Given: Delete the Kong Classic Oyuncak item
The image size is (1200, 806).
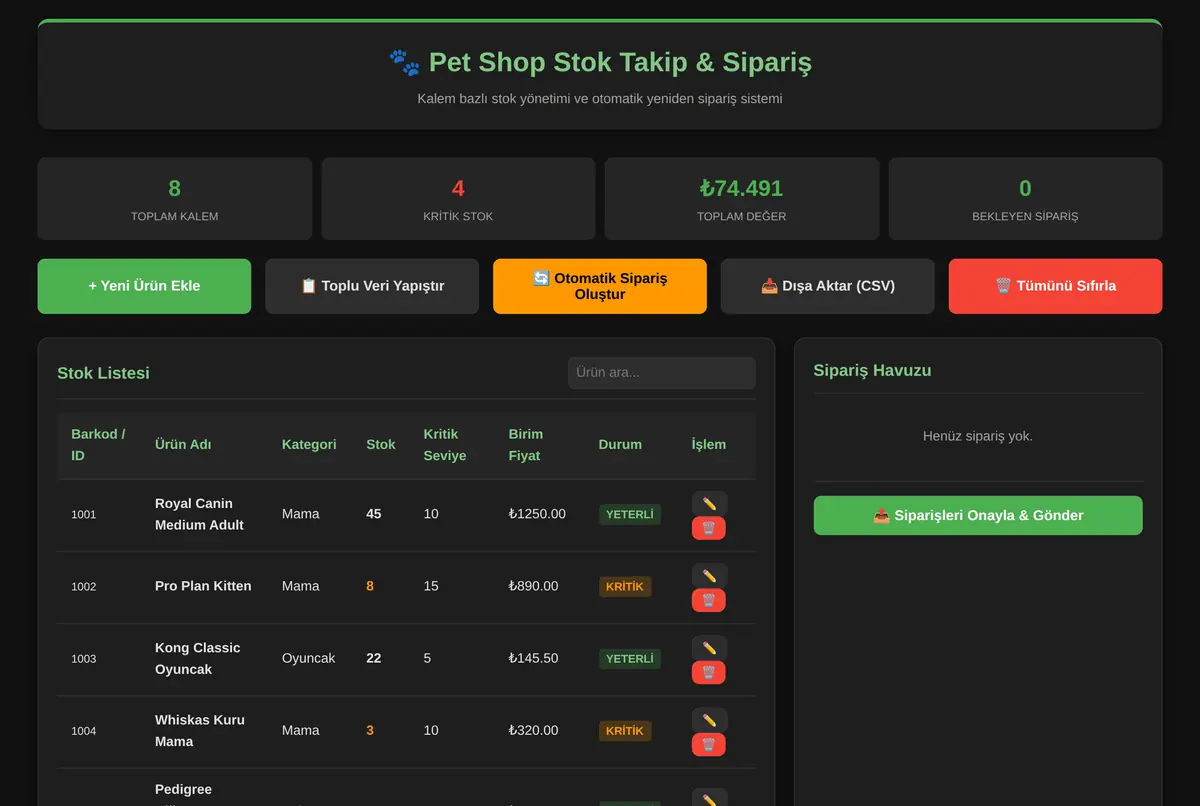Looking at the screenshot, I should pyautogui.click(x=709, y=672).
